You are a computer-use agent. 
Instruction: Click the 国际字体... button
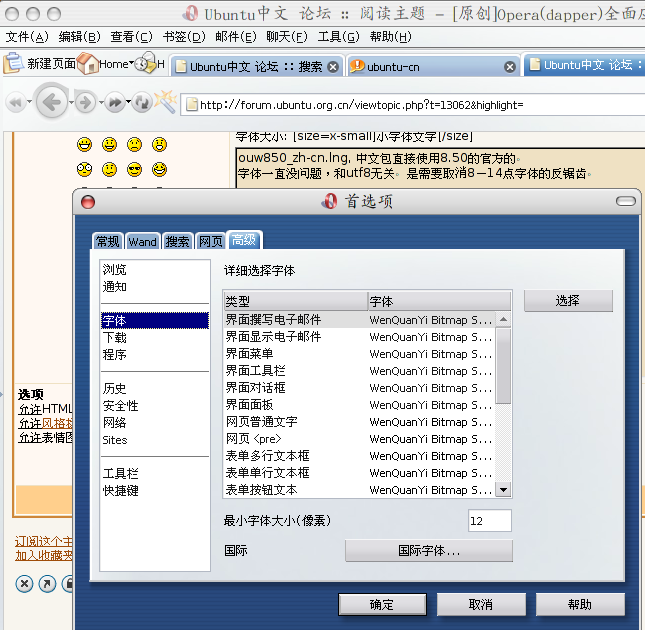coord(429,550)
